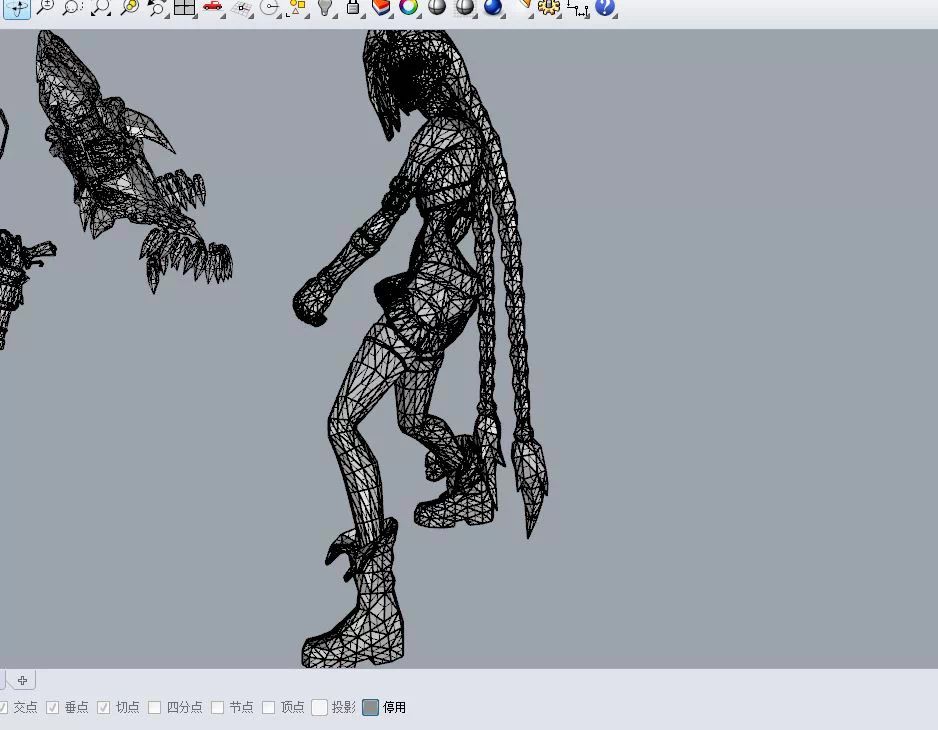Set shaded viewport mesh sphere icon
This screenshot has width=938, height=730.
pos(465,7)
